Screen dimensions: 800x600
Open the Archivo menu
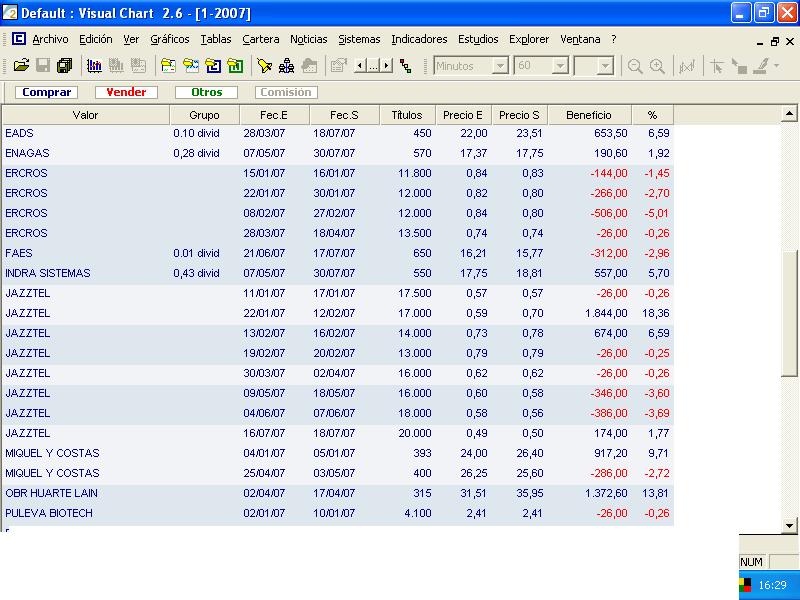tap(50, 39)
